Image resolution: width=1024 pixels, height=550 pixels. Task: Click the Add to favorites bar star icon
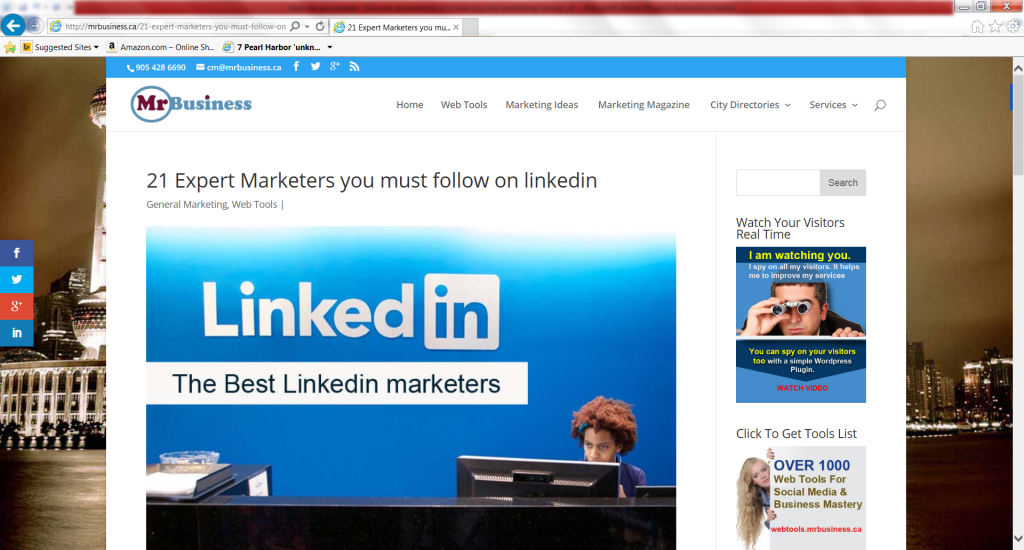pyautogui.click(x=10, y=47)
